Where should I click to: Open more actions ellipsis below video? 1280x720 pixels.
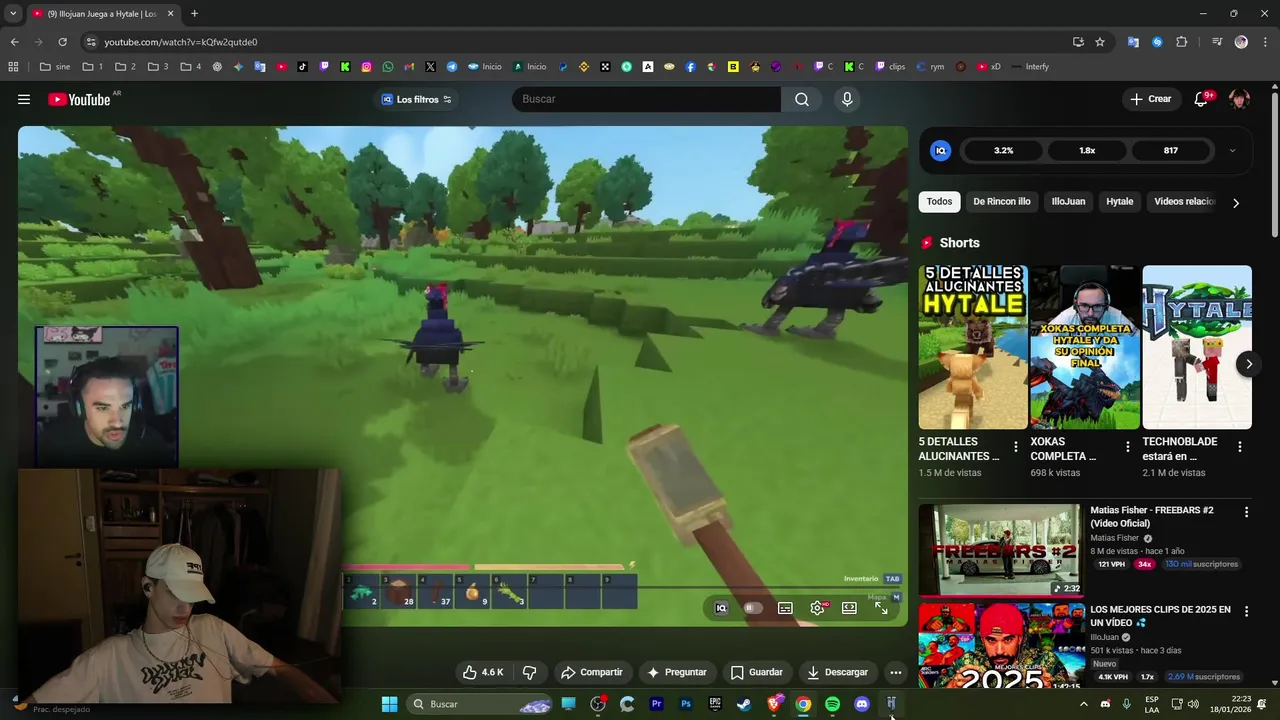(896, 672)
